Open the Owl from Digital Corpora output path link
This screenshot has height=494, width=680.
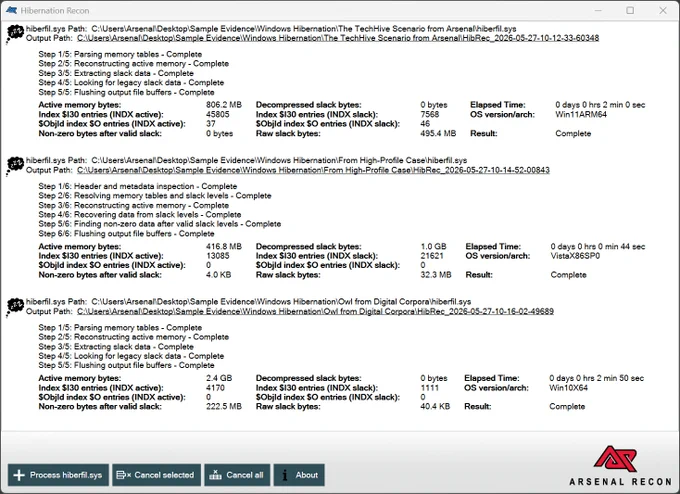click(315, 311)
